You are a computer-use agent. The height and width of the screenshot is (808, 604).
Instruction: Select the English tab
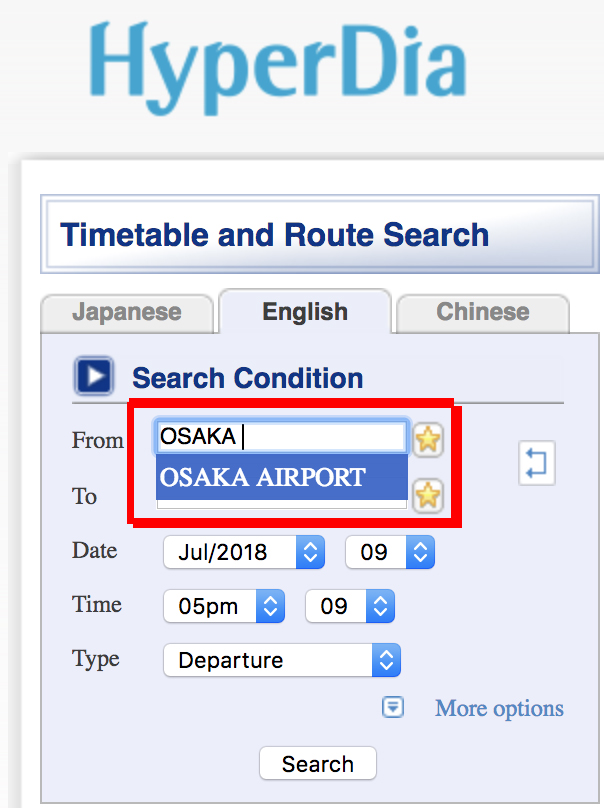[305, 312]
